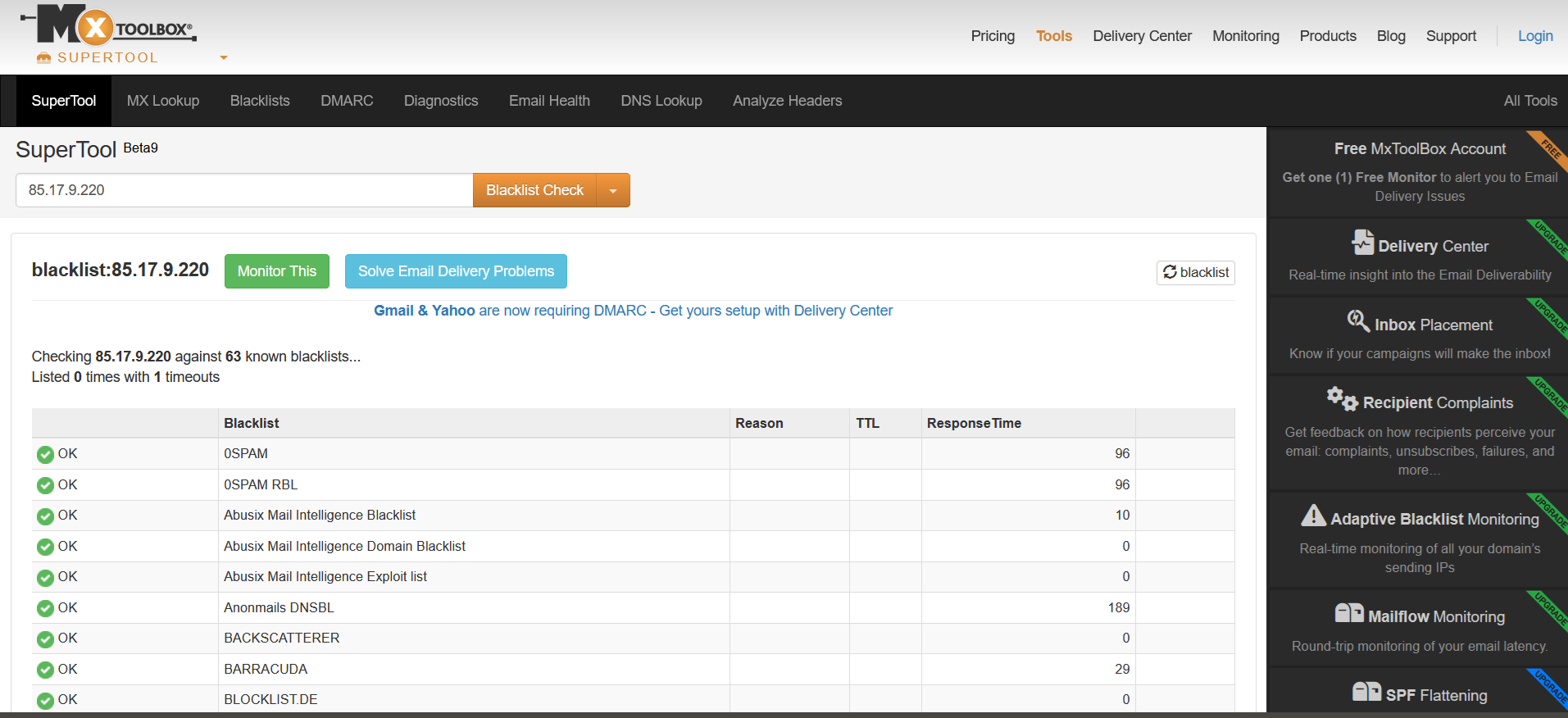Screen dimensions: 1568x718
Task: Click the BLOCKLIST.DE blacklist name
Action: (270, 699)
